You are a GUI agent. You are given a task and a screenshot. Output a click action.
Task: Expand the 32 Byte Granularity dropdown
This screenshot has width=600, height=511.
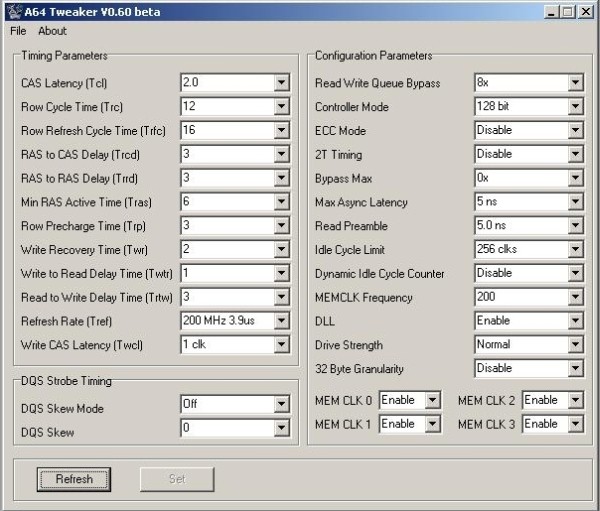(x=575, y=368)
